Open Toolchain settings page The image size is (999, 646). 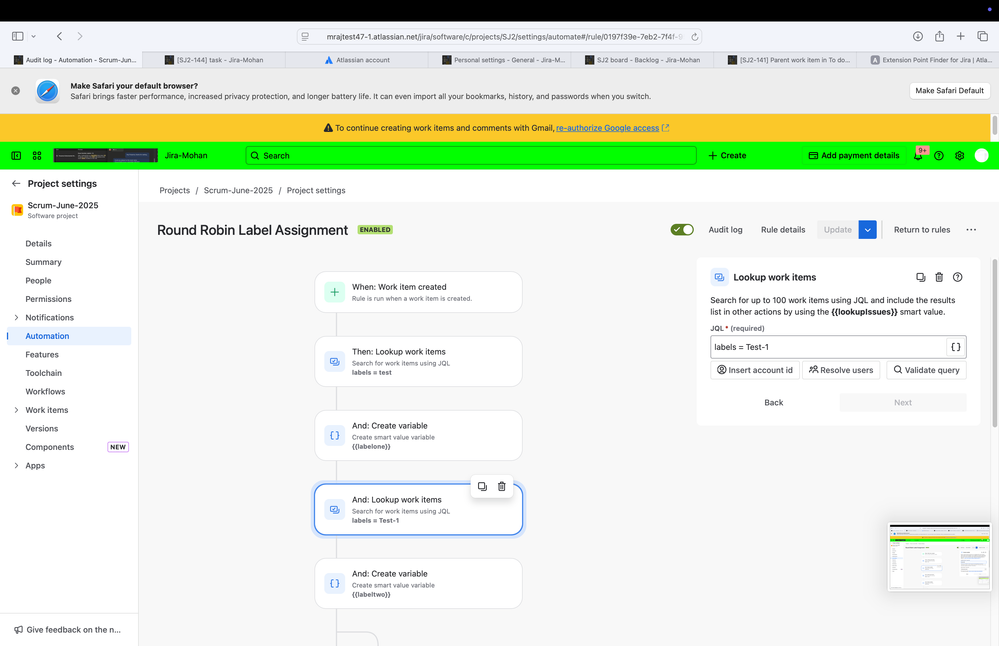[x=43, y=373]
